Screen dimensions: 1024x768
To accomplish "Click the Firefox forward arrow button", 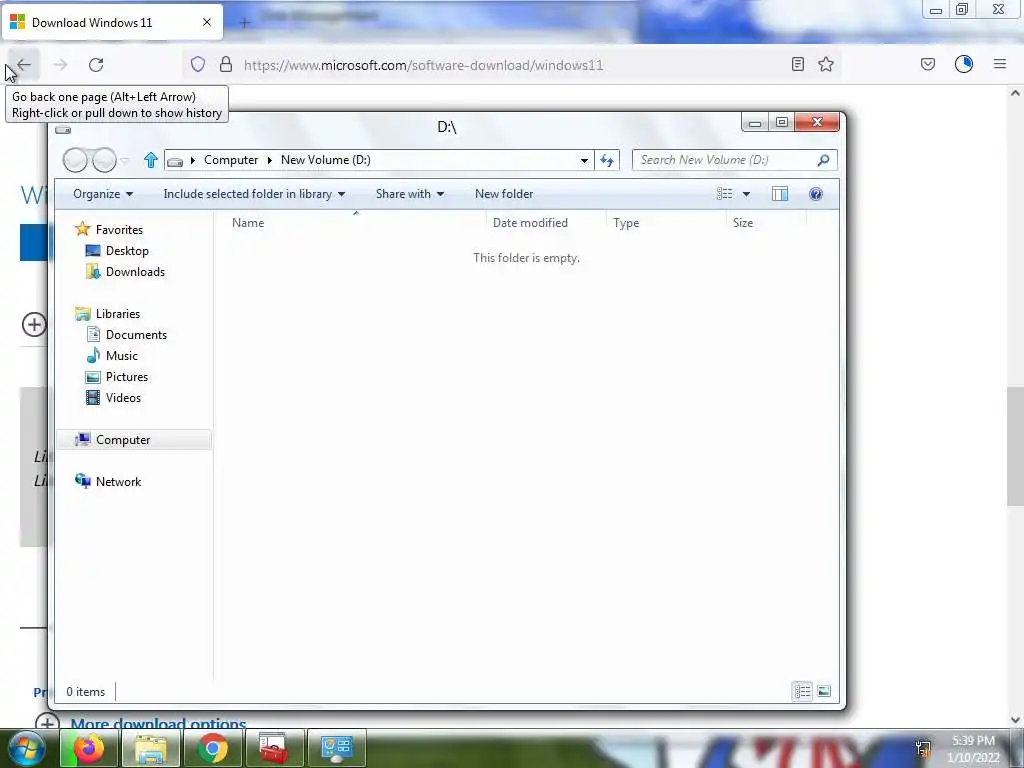I will point(60,65).
